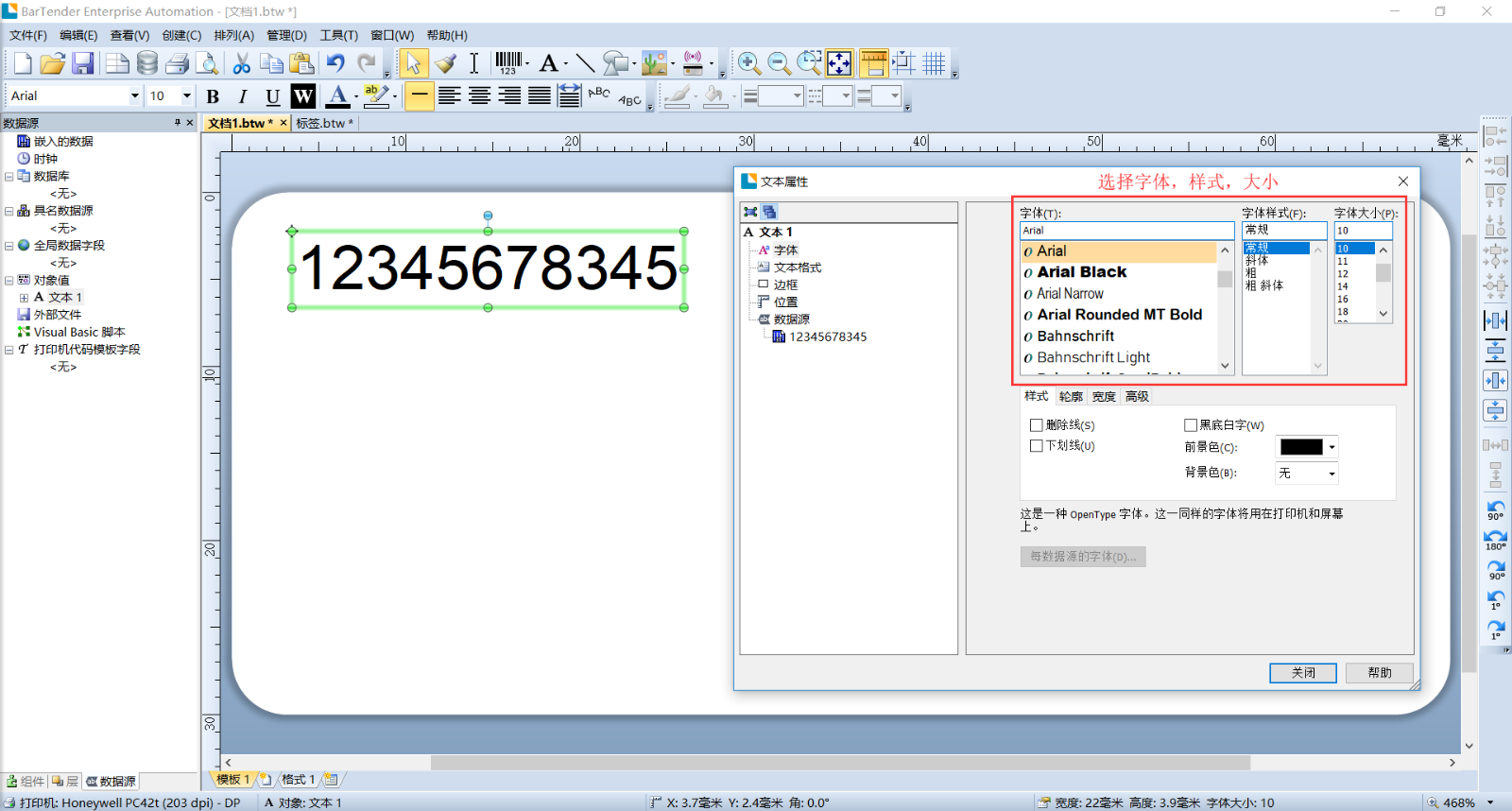Click the barcode creation tool icon

509,63
